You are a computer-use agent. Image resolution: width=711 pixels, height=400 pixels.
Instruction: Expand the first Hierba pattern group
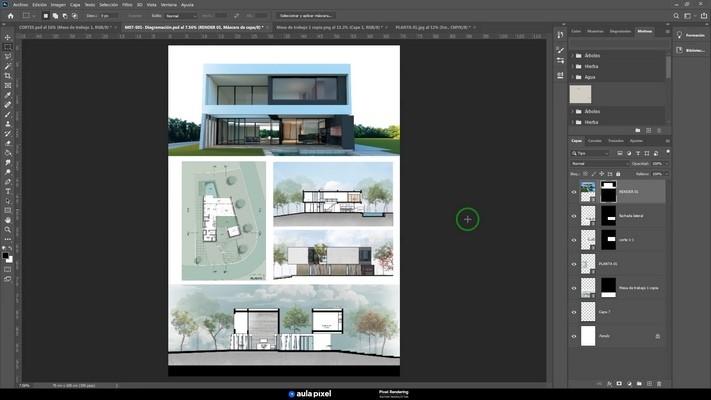point(573,67)
